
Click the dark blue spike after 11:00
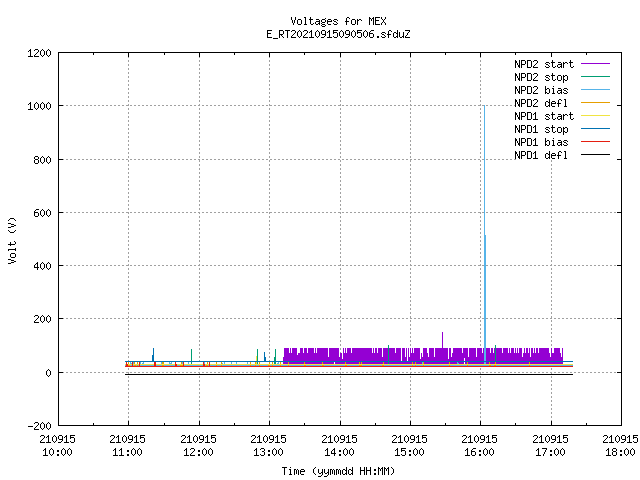(153, 354)
